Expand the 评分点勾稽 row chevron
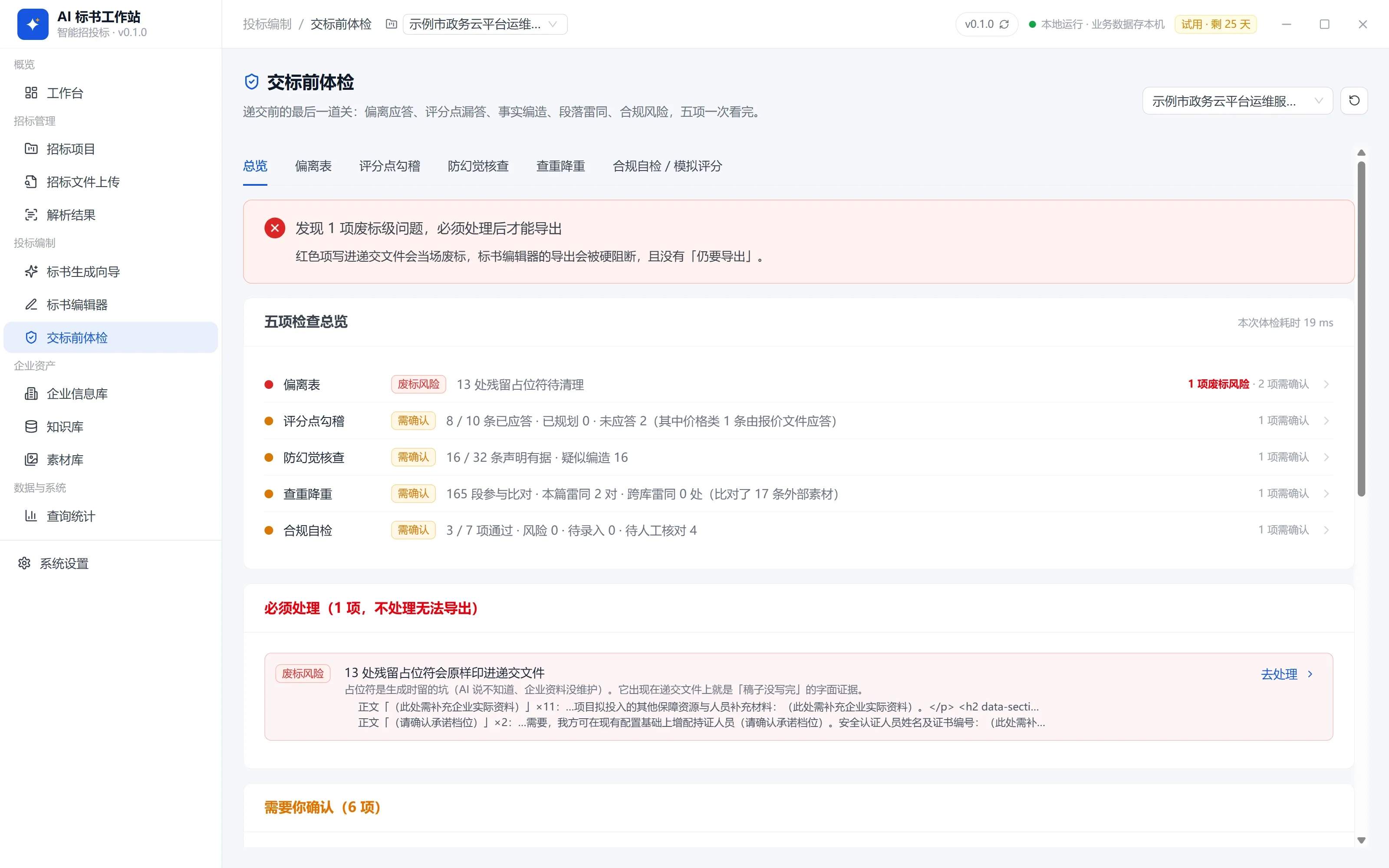Image resolution: width=1389 pixels, height=868 pixels. coord(1326,421)
